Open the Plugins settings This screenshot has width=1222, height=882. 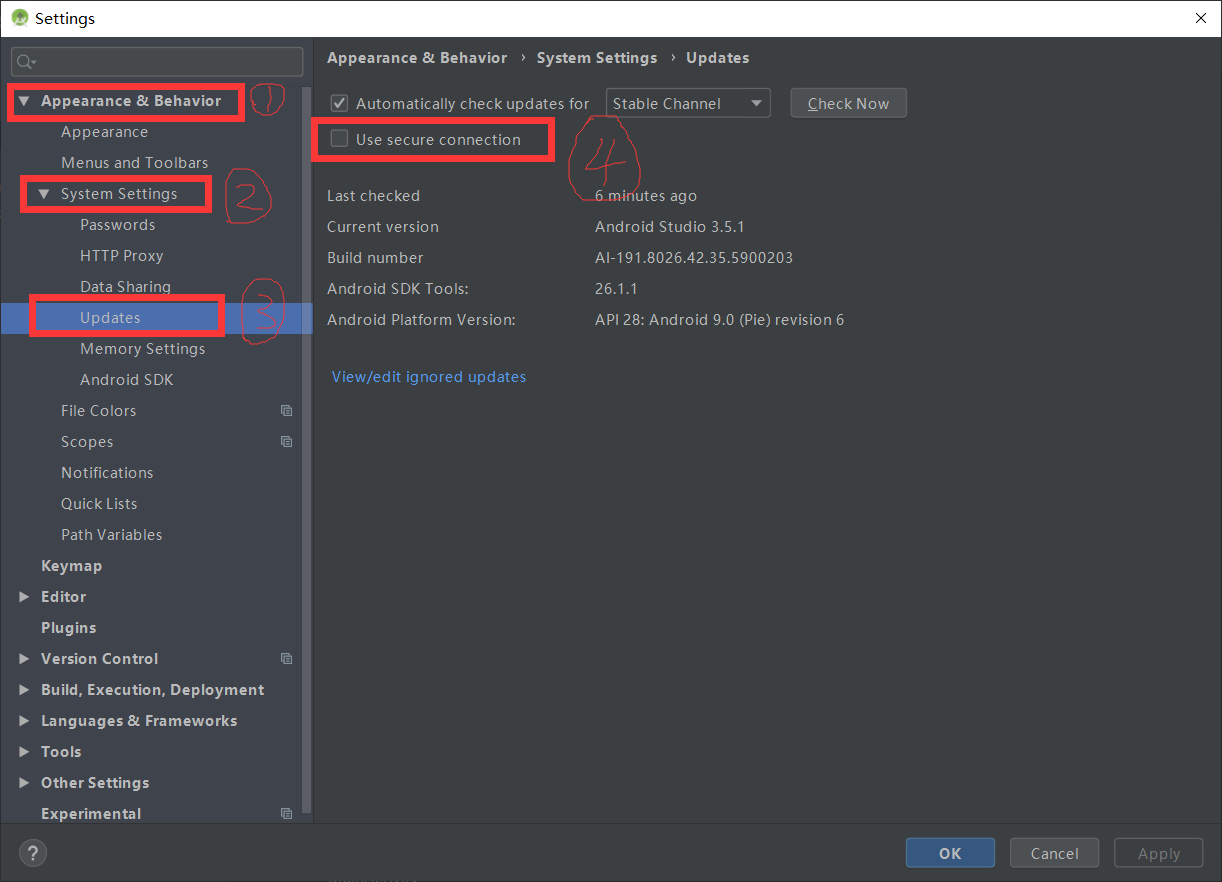pos(68,628)
